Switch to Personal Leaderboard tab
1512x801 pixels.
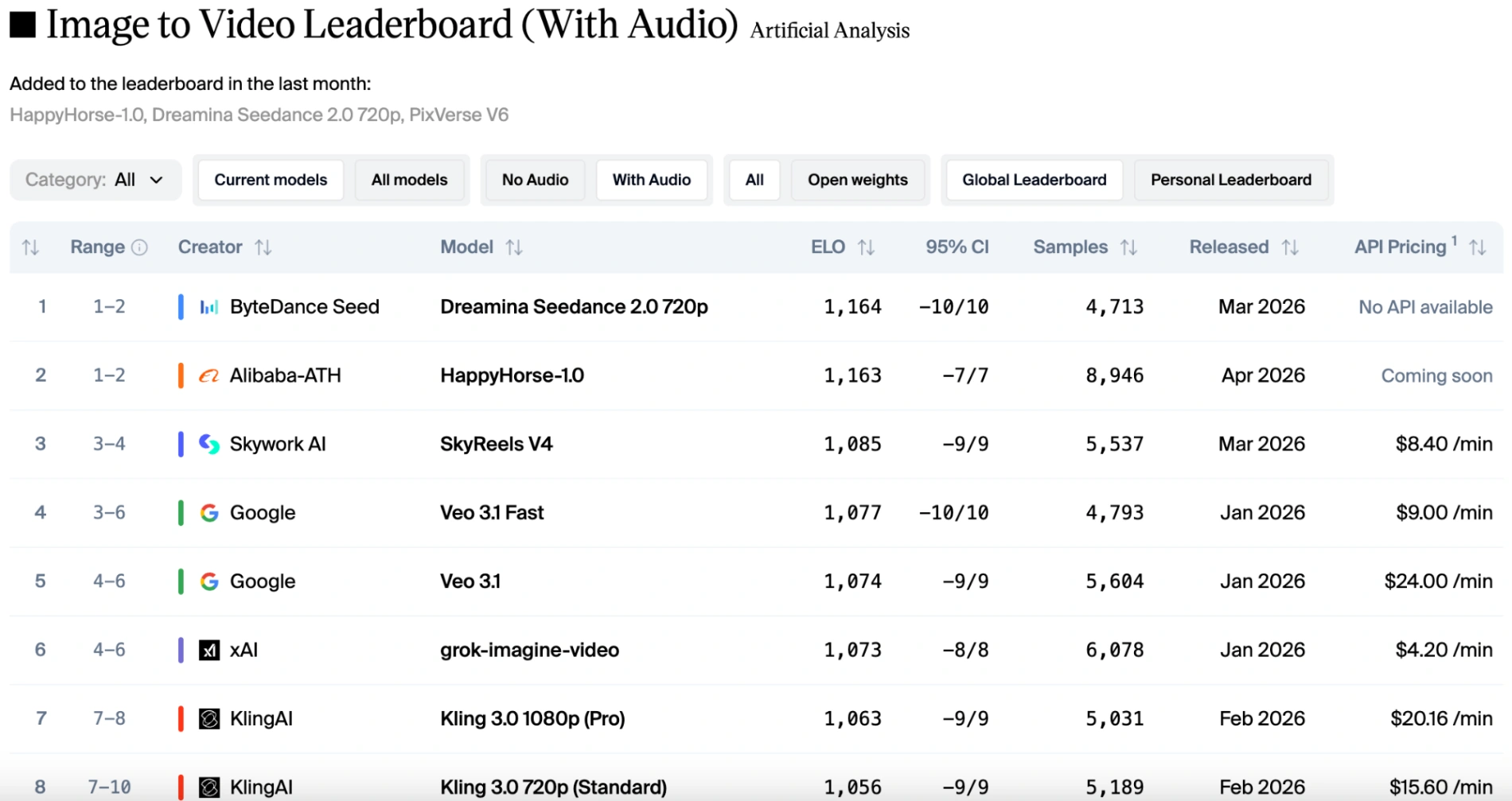pyautogui.click(x=1230, y=180)
